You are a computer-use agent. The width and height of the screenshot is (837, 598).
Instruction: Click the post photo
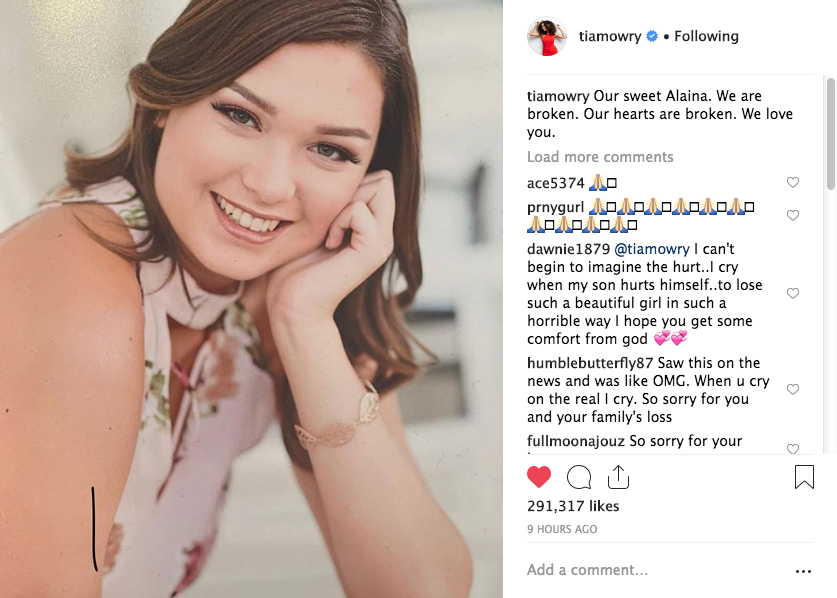click(x=251, y=299)
